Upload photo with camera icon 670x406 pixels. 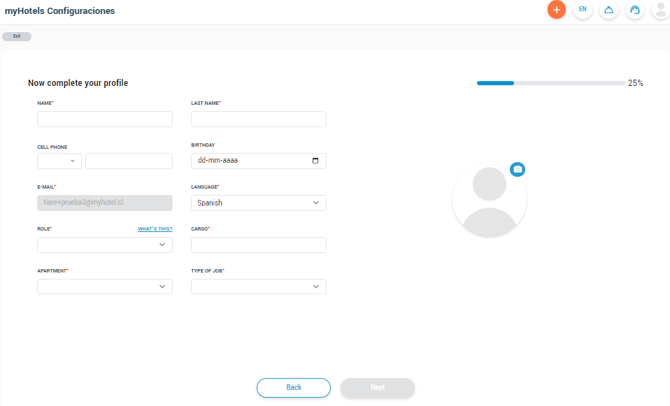click(x=517, y=169)
